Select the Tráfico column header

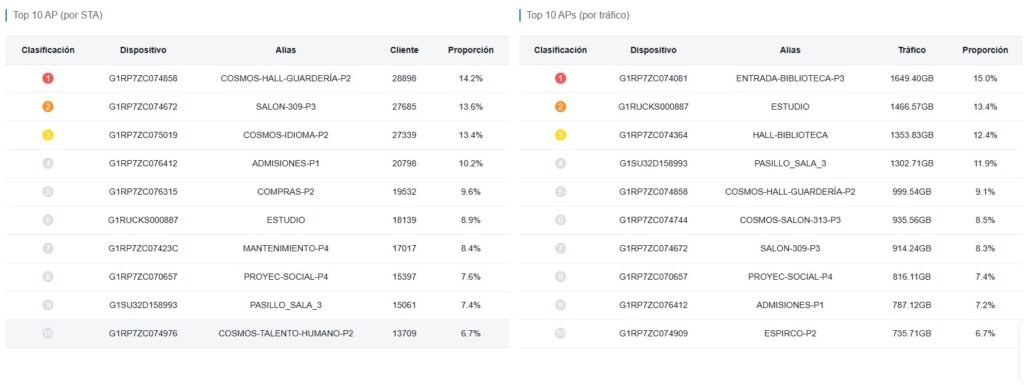click(x=912, y=50)
